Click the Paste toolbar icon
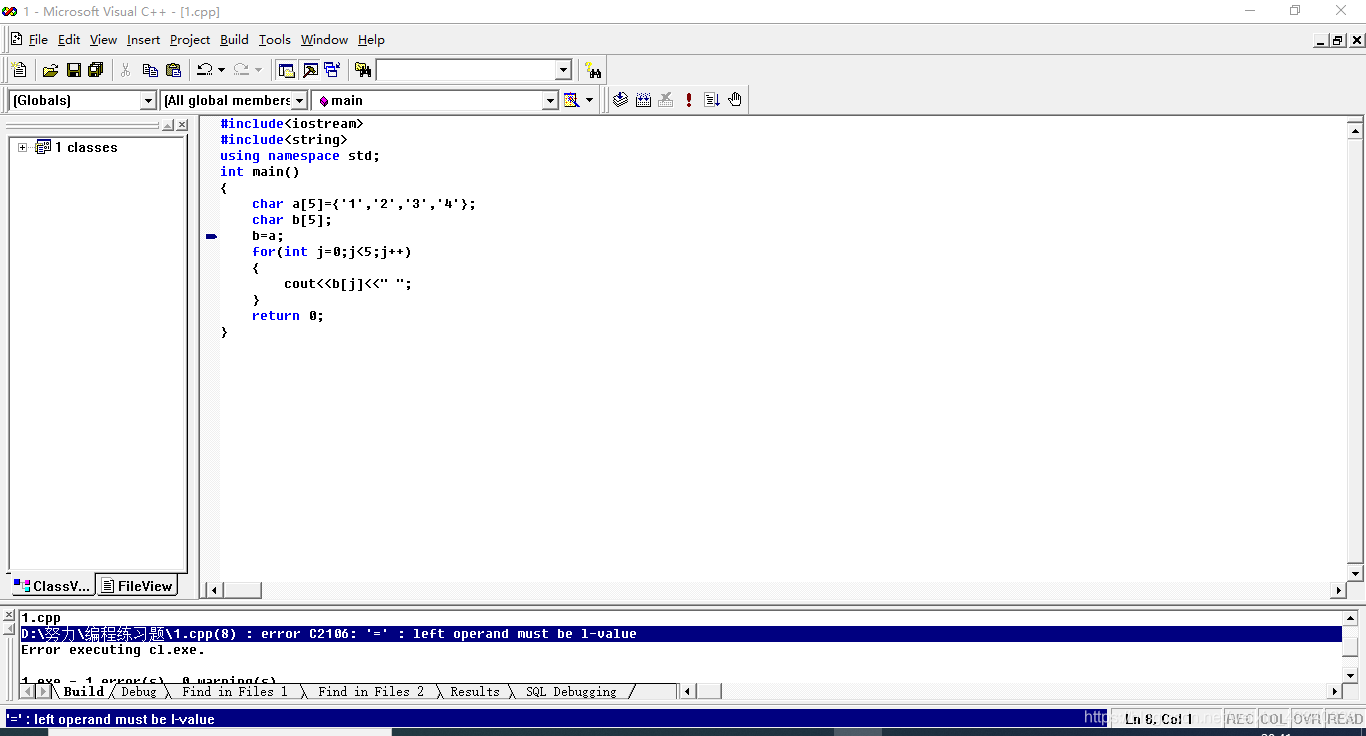Screen dimensions: 1366x736 point(174,69)
